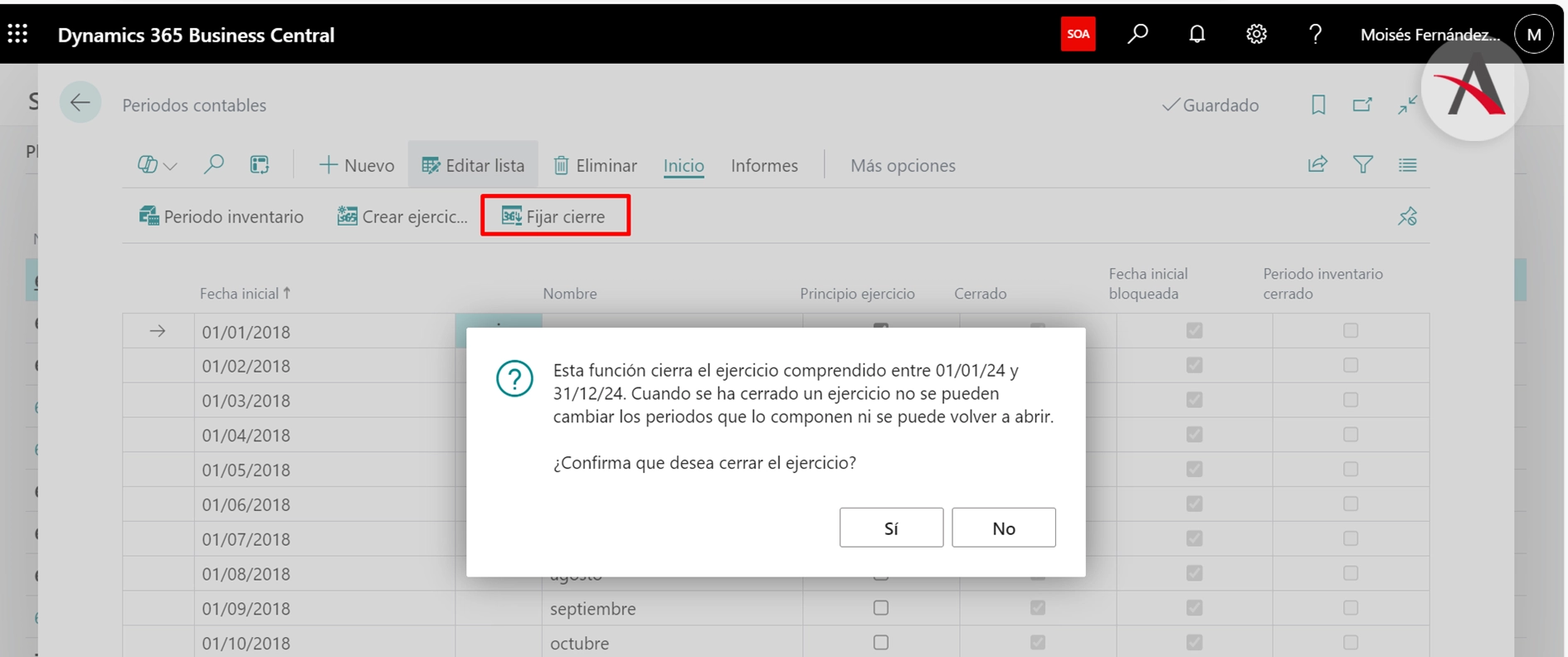The height and width of the screenshot is (657, 1568).
Task: Toggle Principio ejercicio checkbox for septiembre
Action: click(880, 608)
